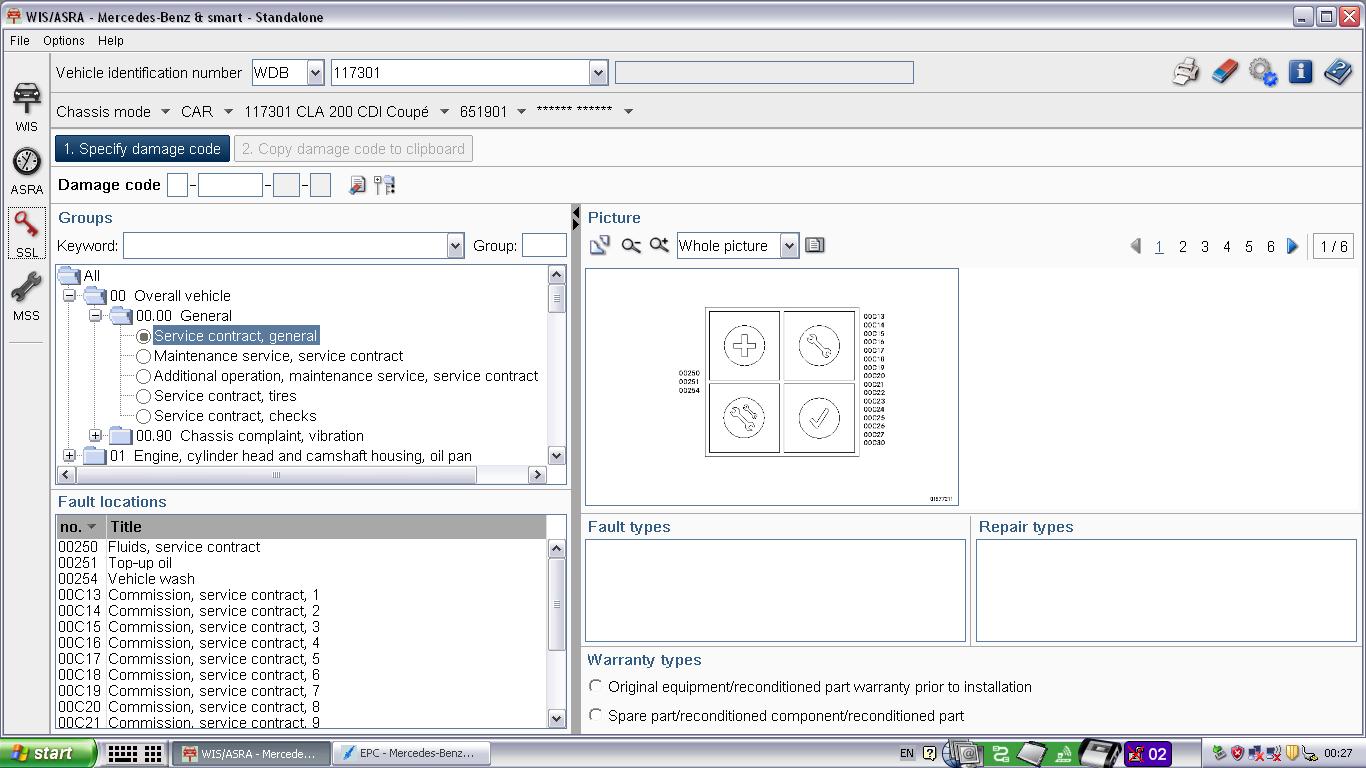Open the Keyword dropdown arrow
The width and height of the screenshot is (1366, 768).
click(455, 245)
